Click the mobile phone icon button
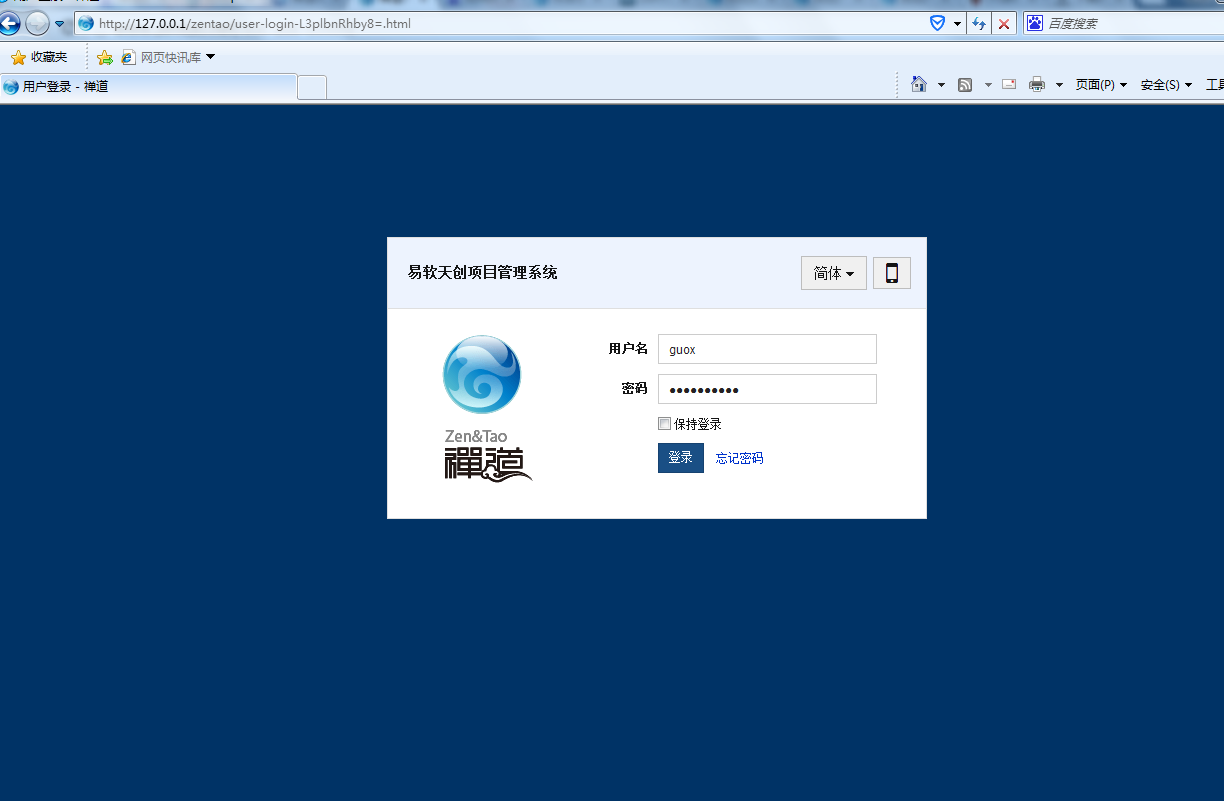Screen dimensions: 1224x801 (892, 273)
